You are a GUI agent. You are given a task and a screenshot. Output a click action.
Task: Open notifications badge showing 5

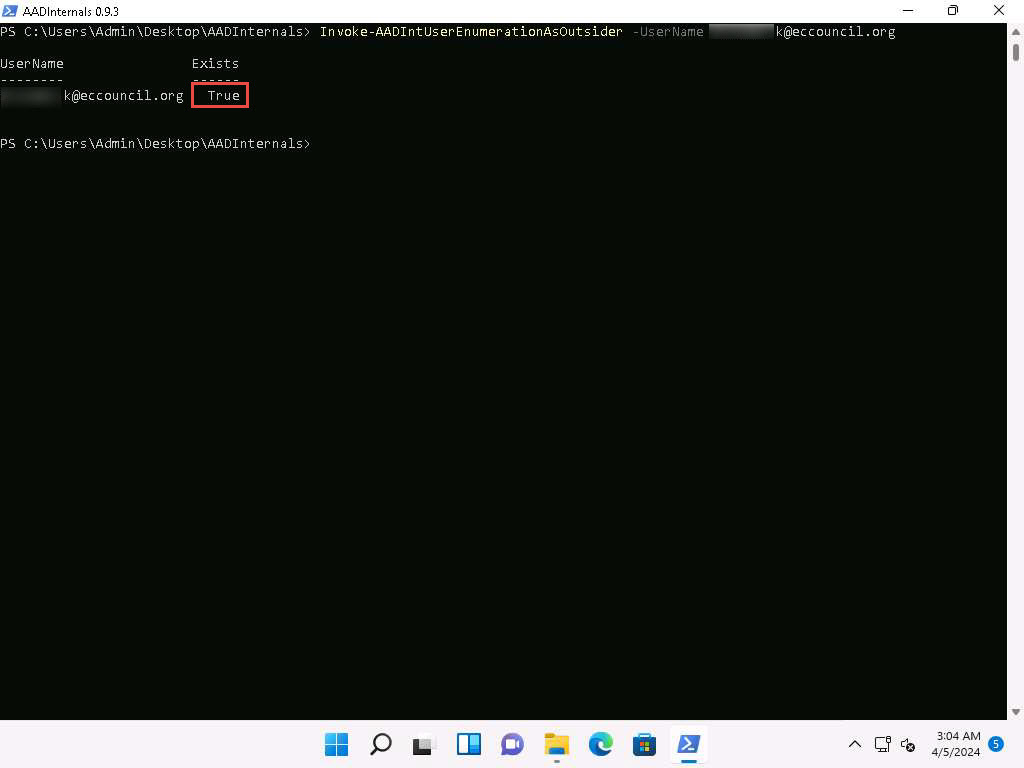point(996,743)
